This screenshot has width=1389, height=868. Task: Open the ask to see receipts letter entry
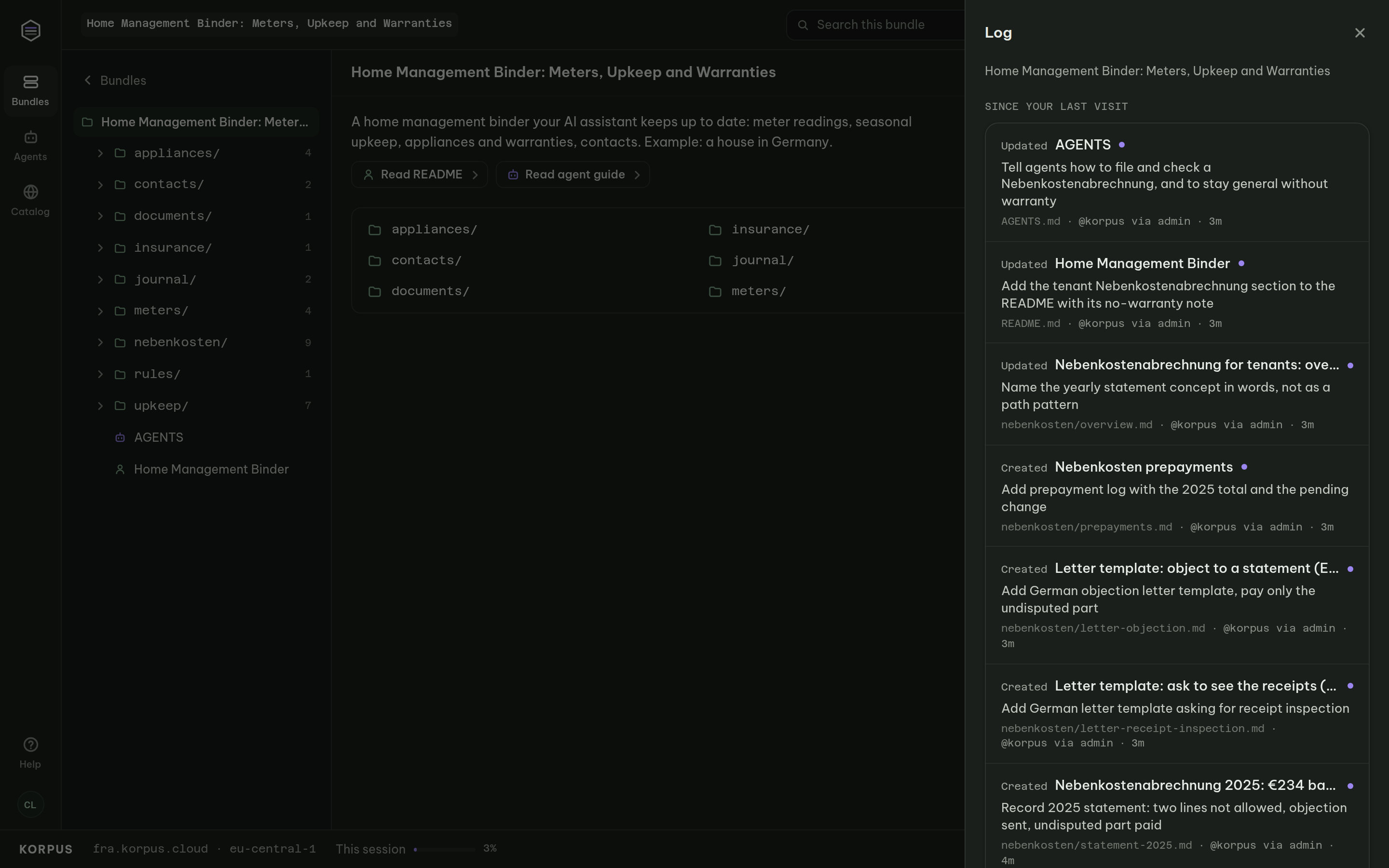point(1177,714)
